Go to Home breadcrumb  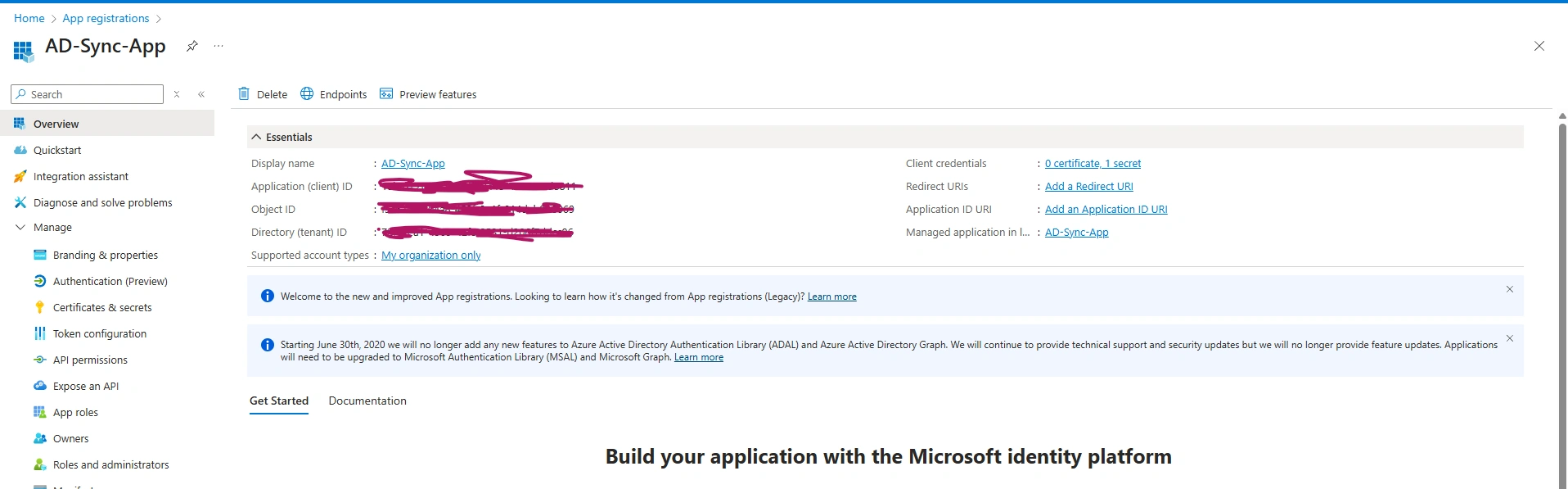click(x=29, y=18)
